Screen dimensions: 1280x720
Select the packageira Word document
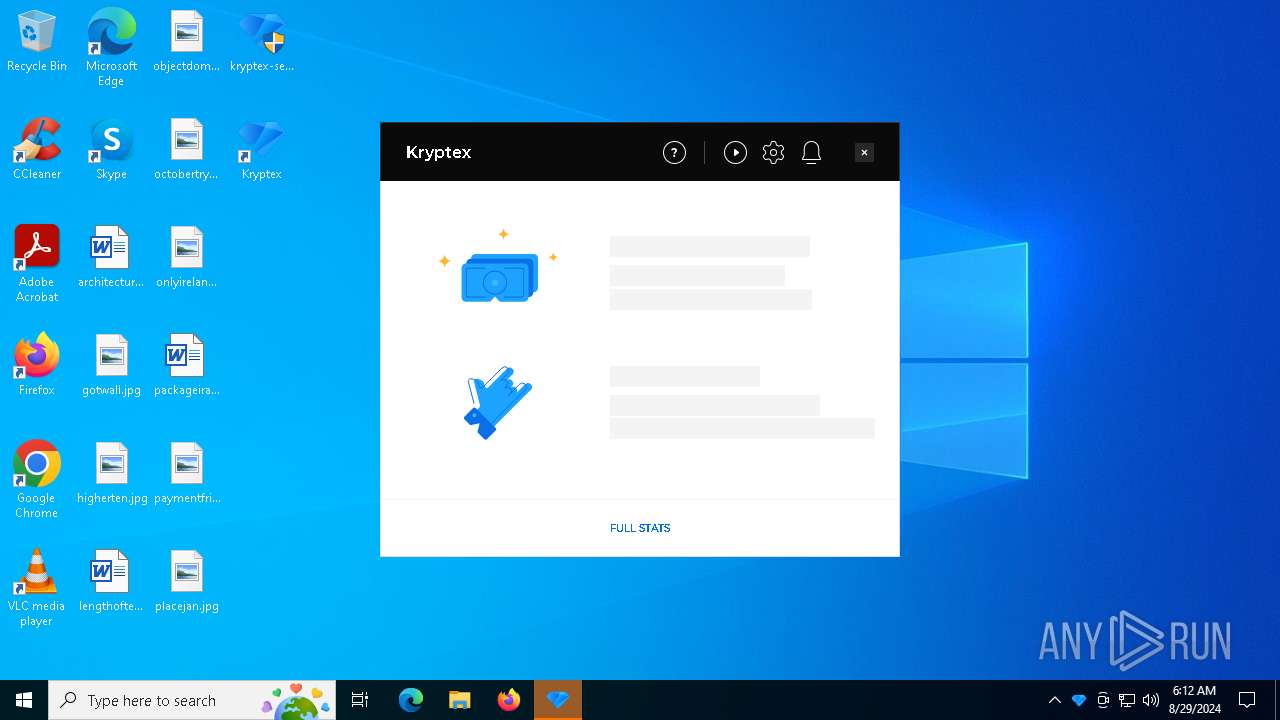(187, 366)
